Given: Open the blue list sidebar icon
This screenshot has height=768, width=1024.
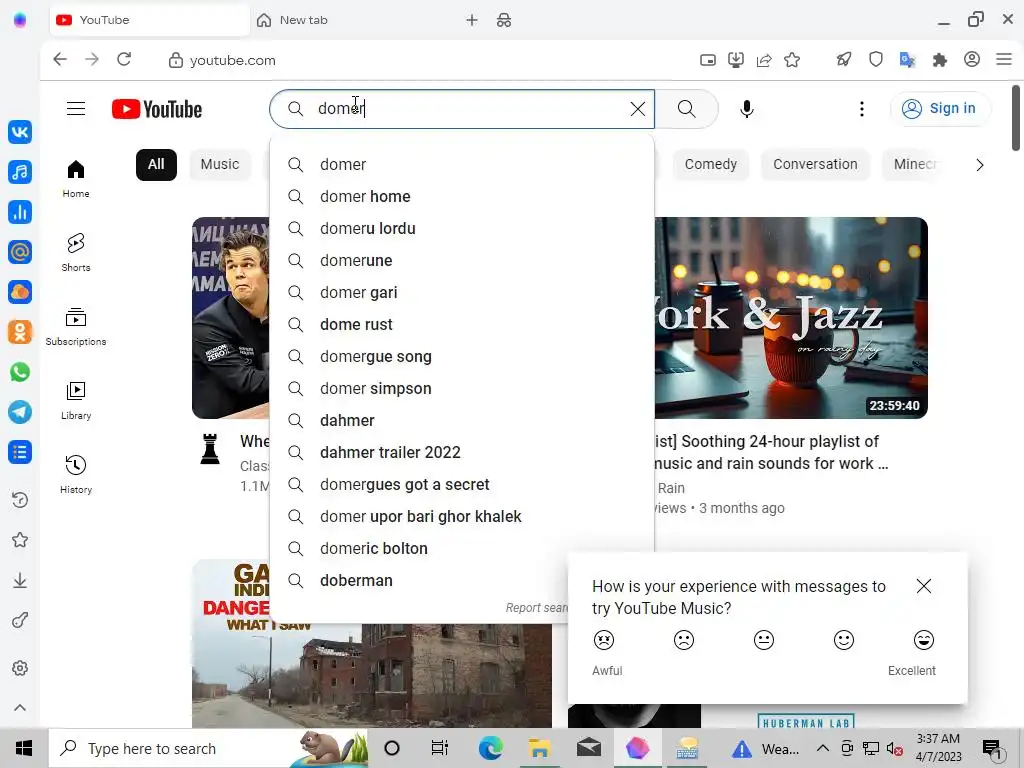Looking at the screenshot, I should 20,452.
